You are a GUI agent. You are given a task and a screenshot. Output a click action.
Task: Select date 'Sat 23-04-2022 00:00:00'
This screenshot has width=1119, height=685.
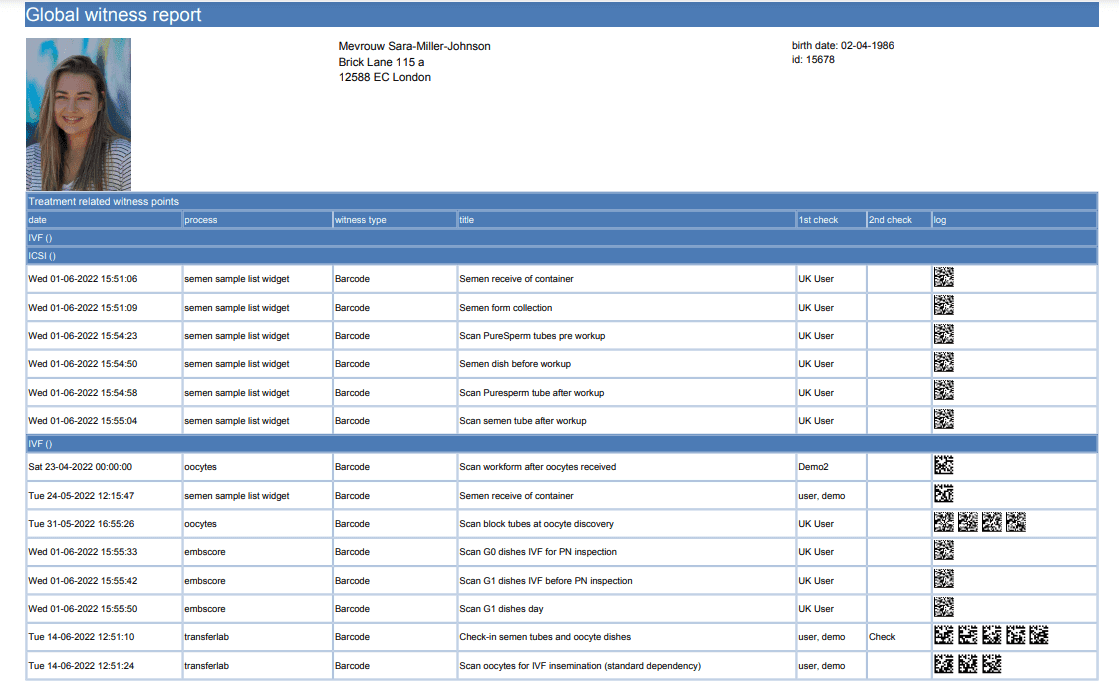80,467
